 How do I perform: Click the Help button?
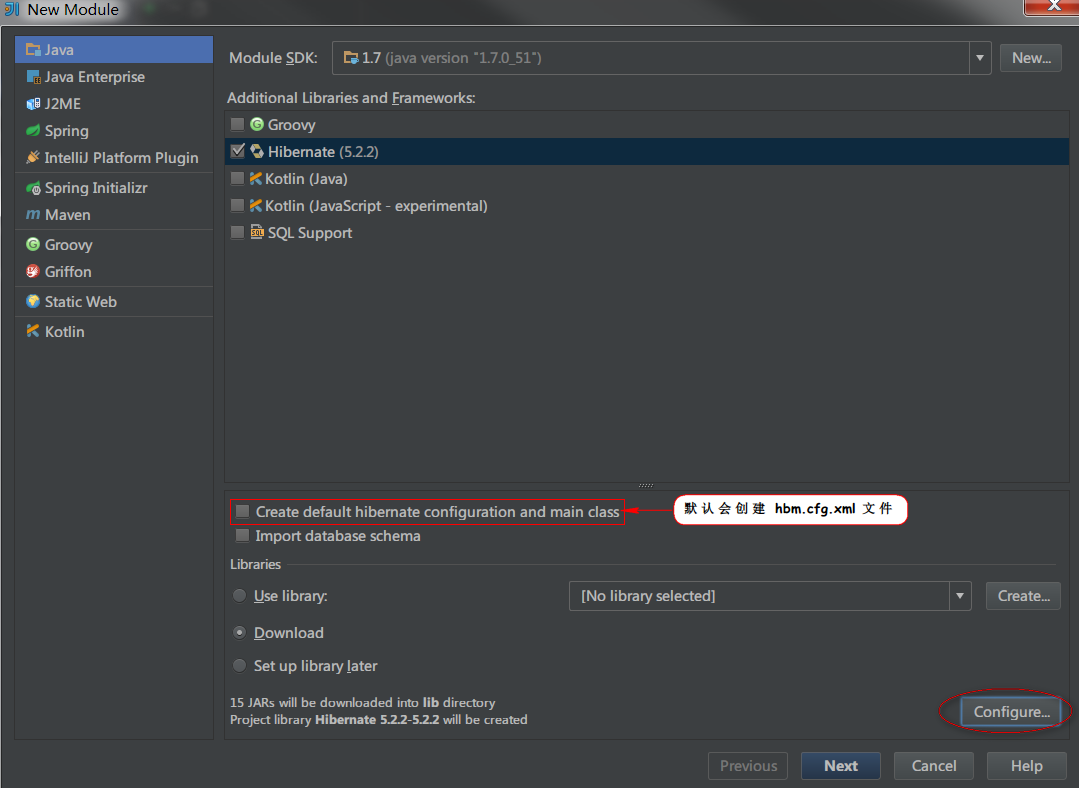point(1026,766)
